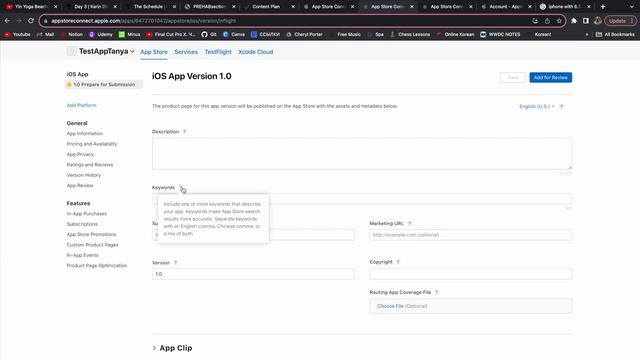Open a new browser tab with plus

(603, 7)
